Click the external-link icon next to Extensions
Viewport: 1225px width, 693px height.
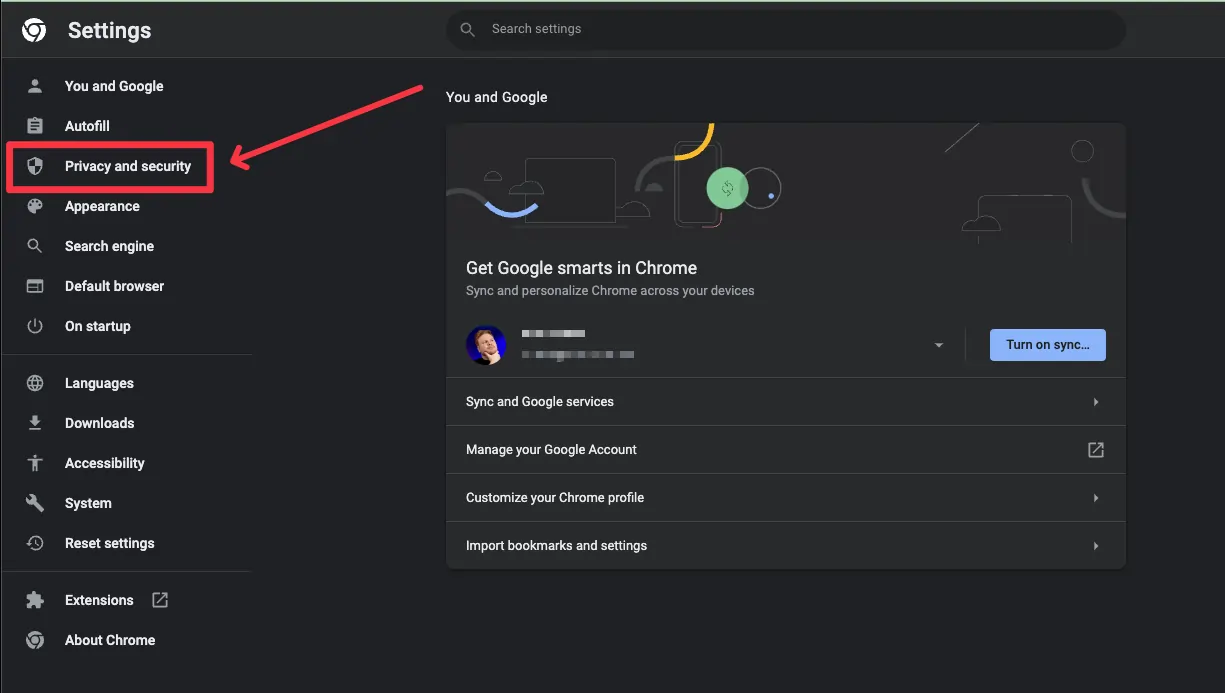click(160, 600)
